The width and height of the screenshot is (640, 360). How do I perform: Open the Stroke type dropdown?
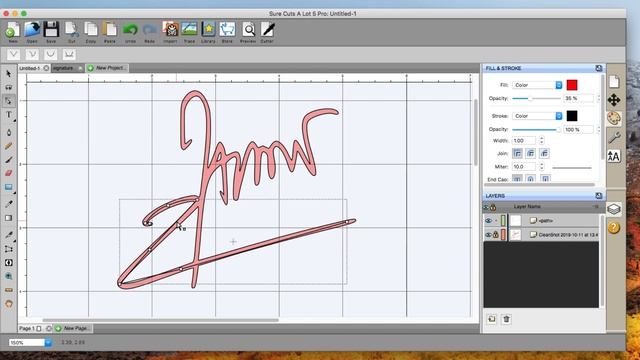point(537,116)
